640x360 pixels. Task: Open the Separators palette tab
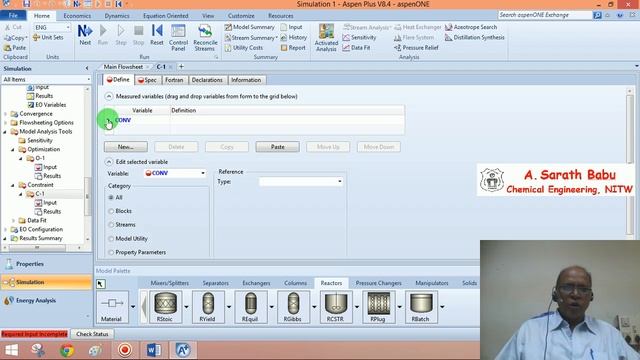(x=216, y=283)
